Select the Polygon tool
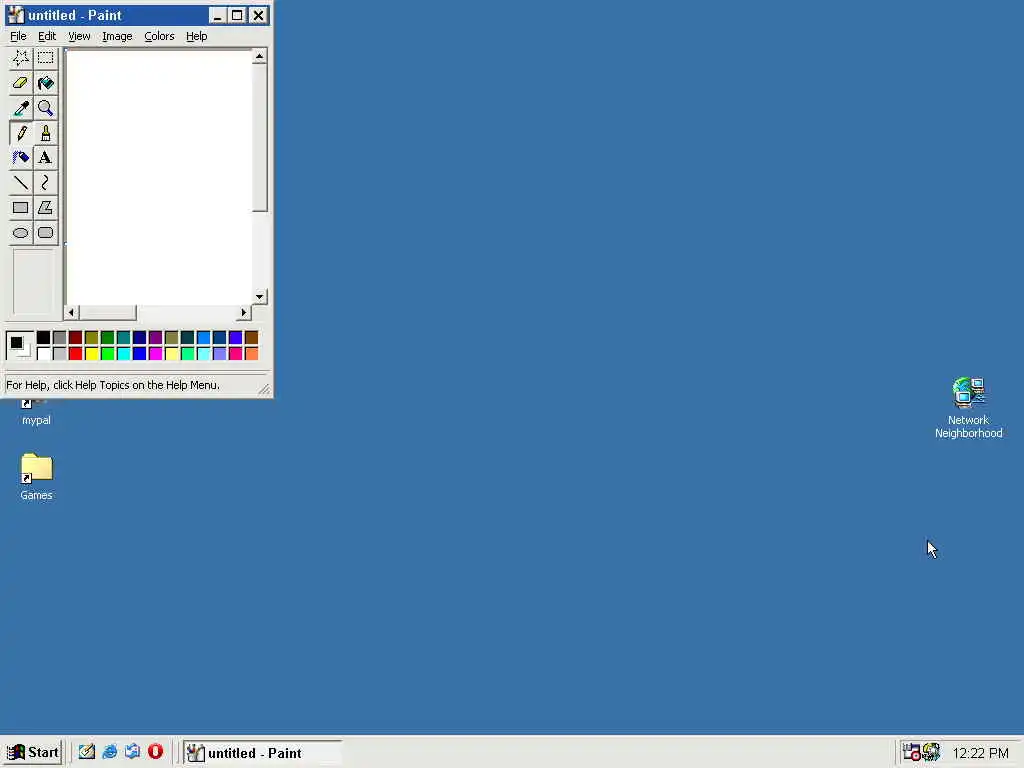 tap(45, 208)
